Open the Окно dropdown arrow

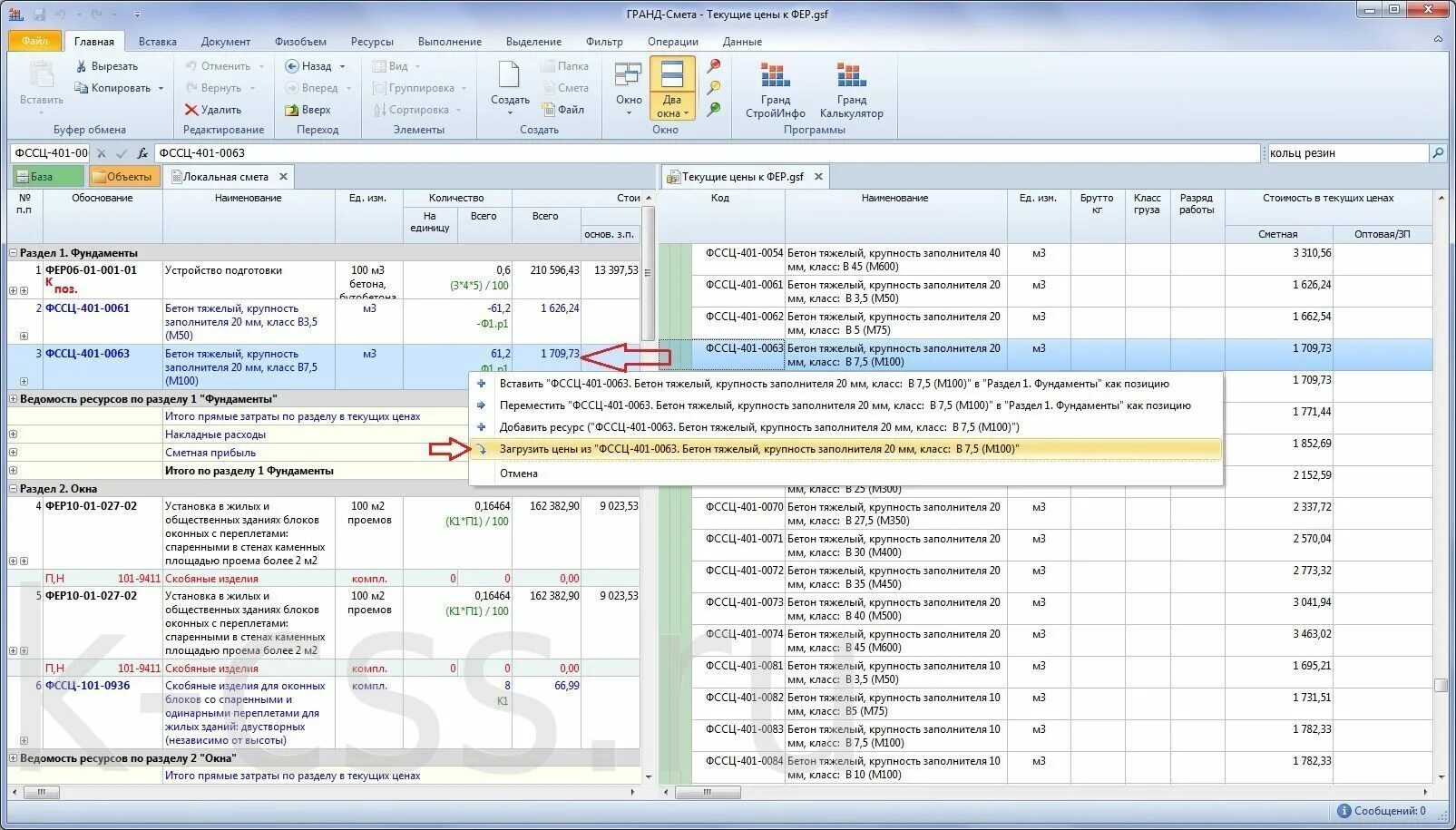[628, 113]
